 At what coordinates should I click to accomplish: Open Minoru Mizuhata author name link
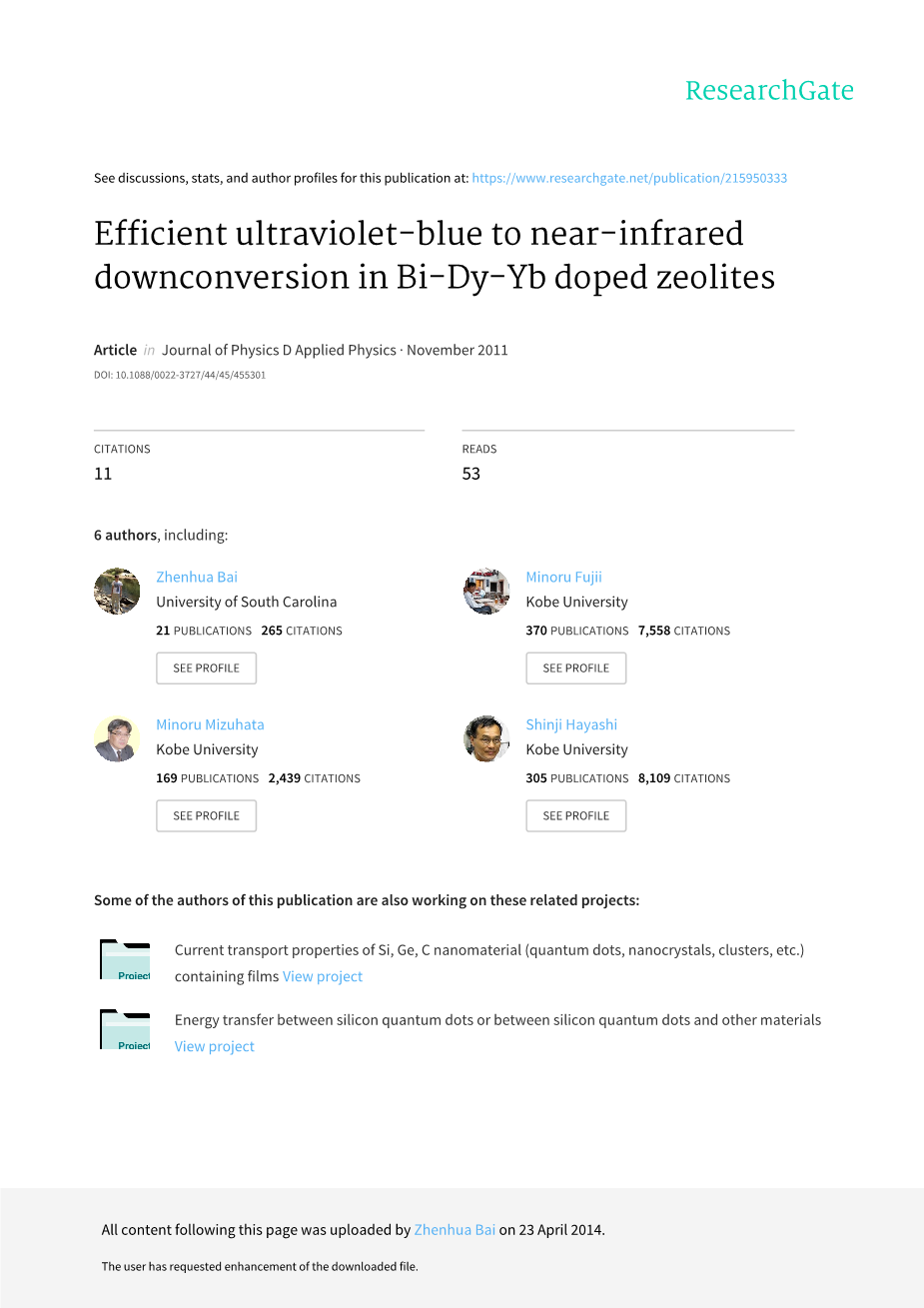tap(210, 724)
